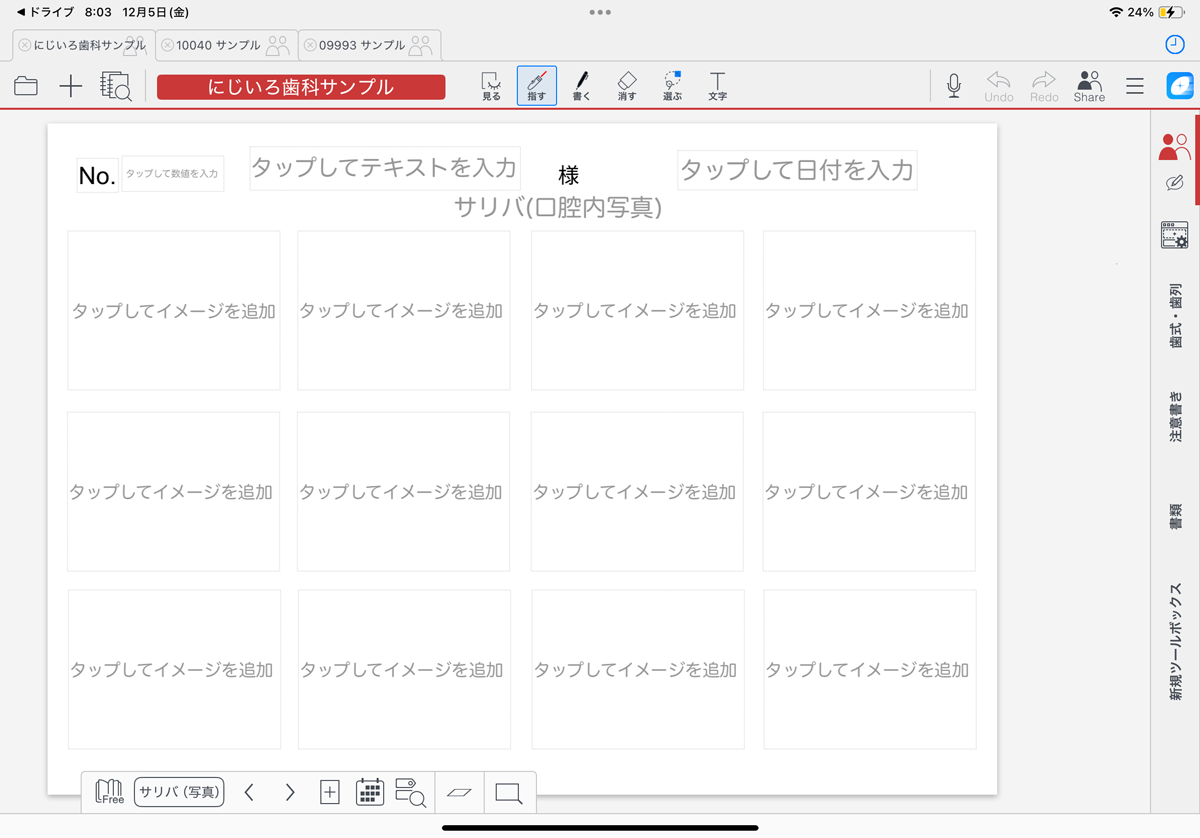Switch to the 10040 サンプル tab
The image size is (1200, 838).
[218, 45]
